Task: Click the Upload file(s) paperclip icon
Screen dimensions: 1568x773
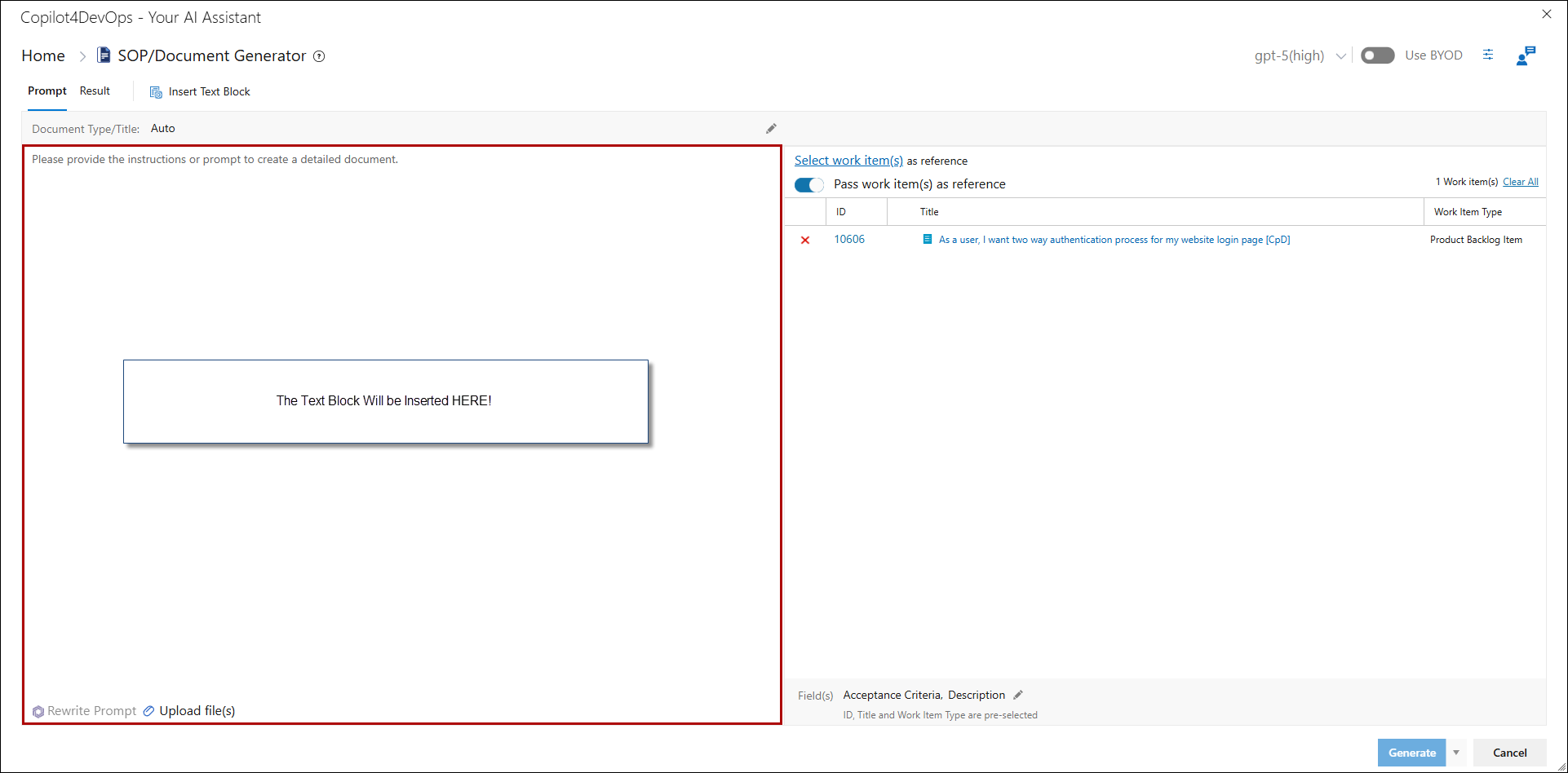Action: tap(148, 711)
